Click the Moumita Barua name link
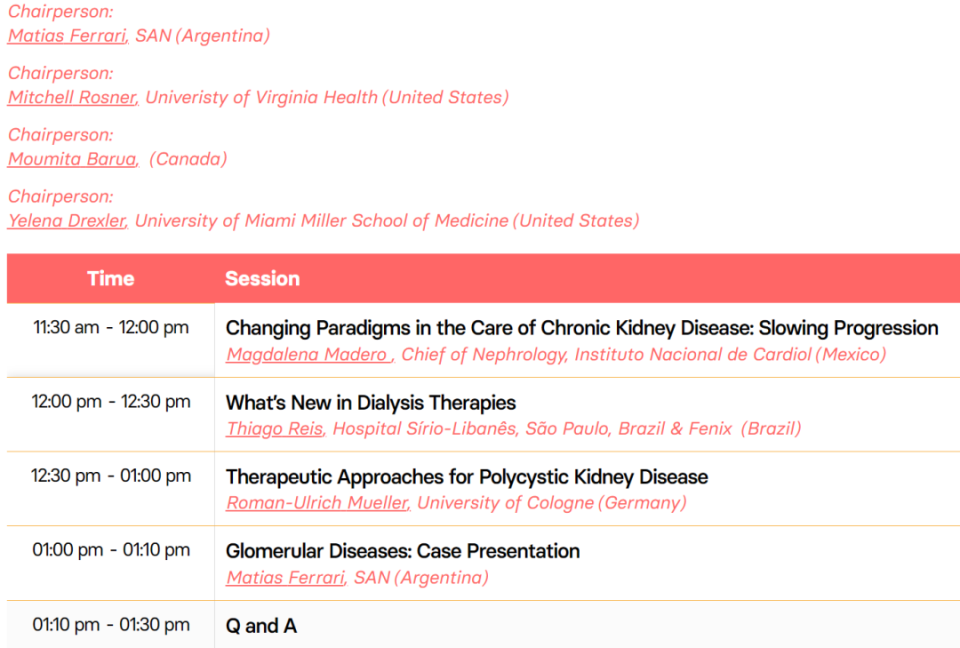The height and width of the screenshot is (648, 960). click(x=73, y=159)
